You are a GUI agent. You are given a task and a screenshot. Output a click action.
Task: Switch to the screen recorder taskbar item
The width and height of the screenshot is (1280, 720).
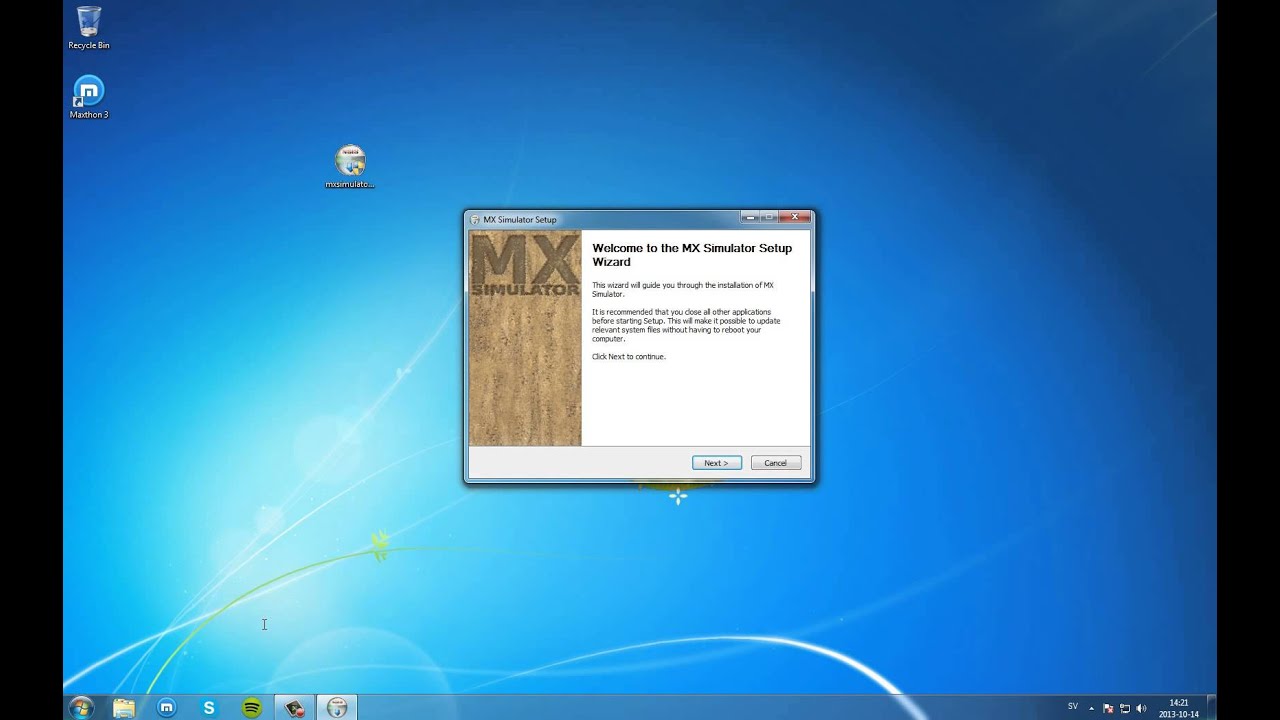coord(295,708)
